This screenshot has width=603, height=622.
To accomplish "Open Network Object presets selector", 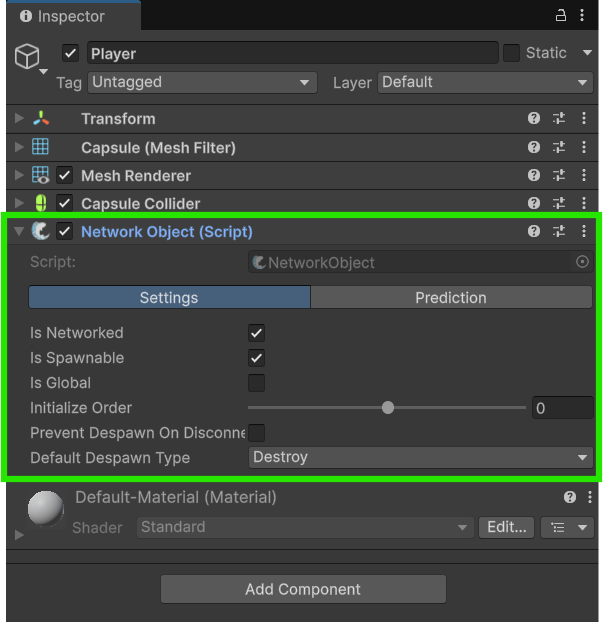I will [x=559, y=231].
